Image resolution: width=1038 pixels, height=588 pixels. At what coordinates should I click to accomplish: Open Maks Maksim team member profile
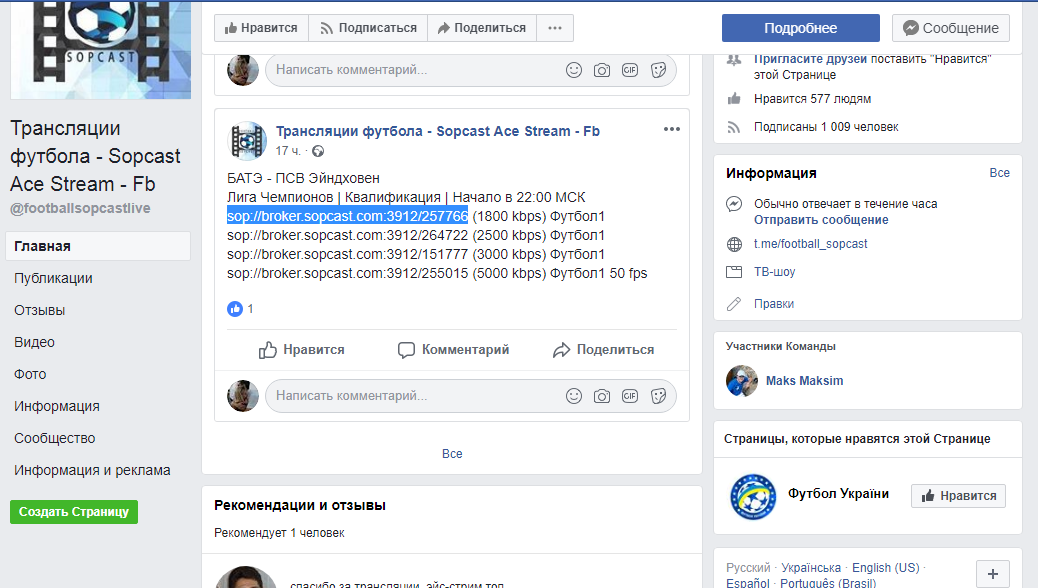804,381
